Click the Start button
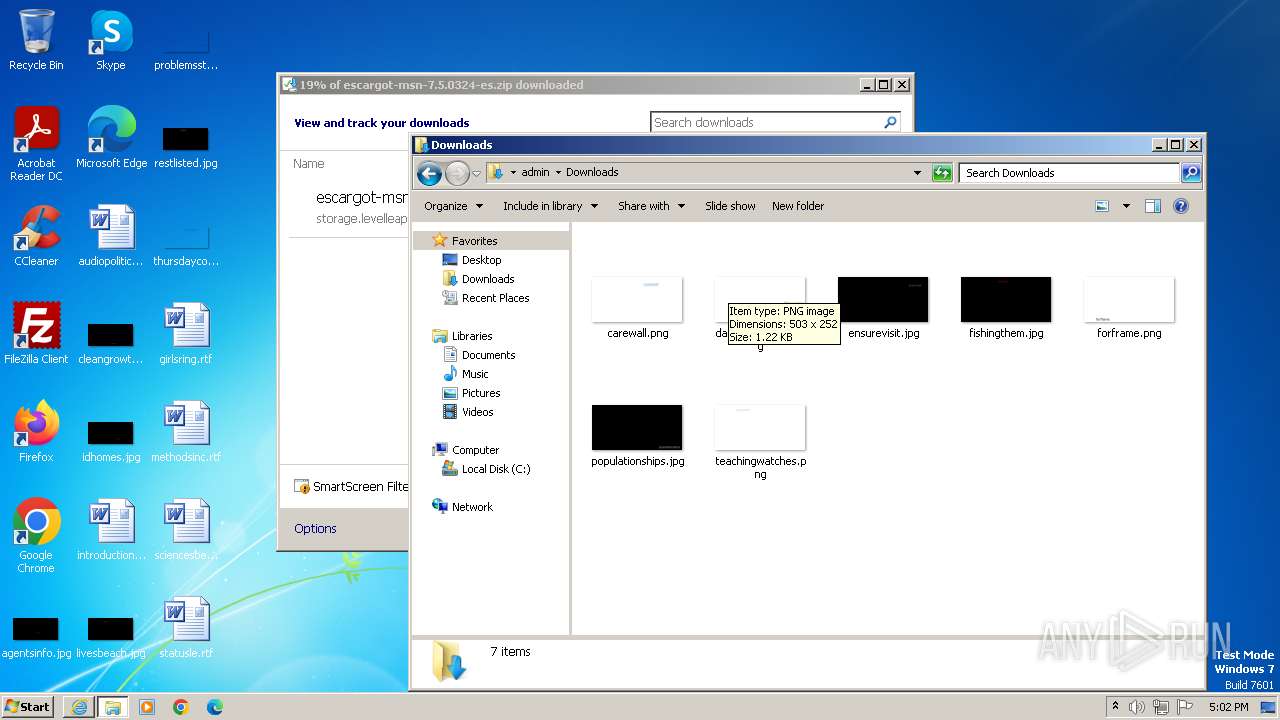This screenshot has height=720, width=1280. point(28,707)
